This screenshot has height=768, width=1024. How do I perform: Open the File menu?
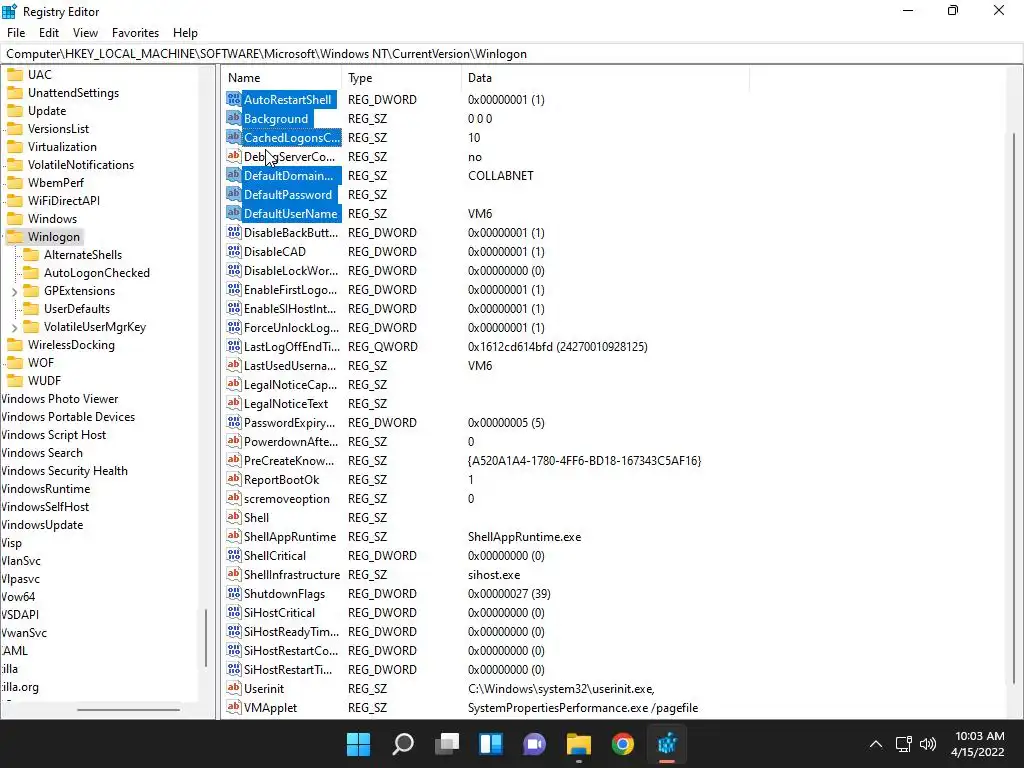(16, 33)
